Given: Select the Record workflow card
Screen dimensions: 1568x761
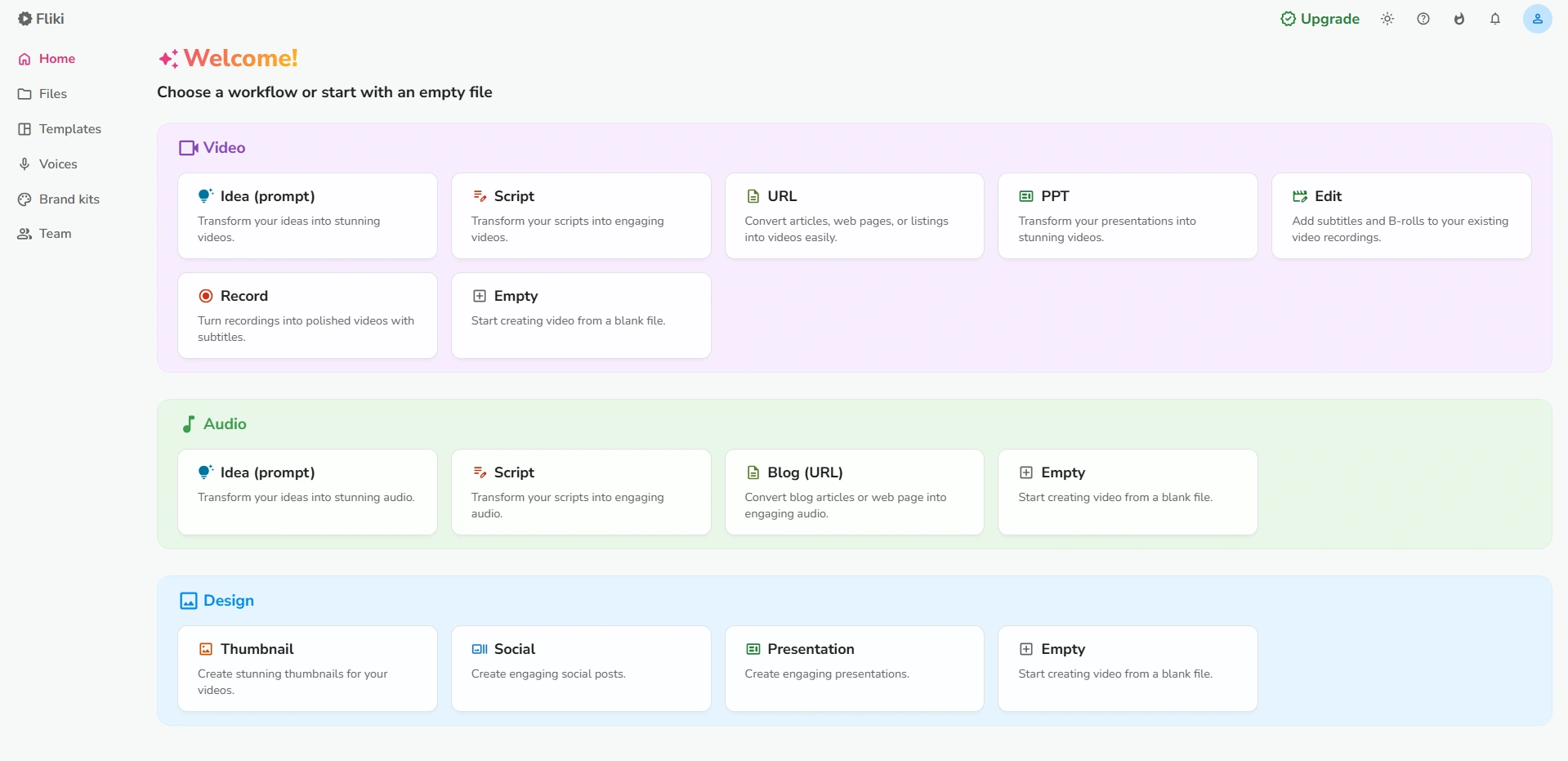Looking at the screenshot, I should (x=307, y=316).
